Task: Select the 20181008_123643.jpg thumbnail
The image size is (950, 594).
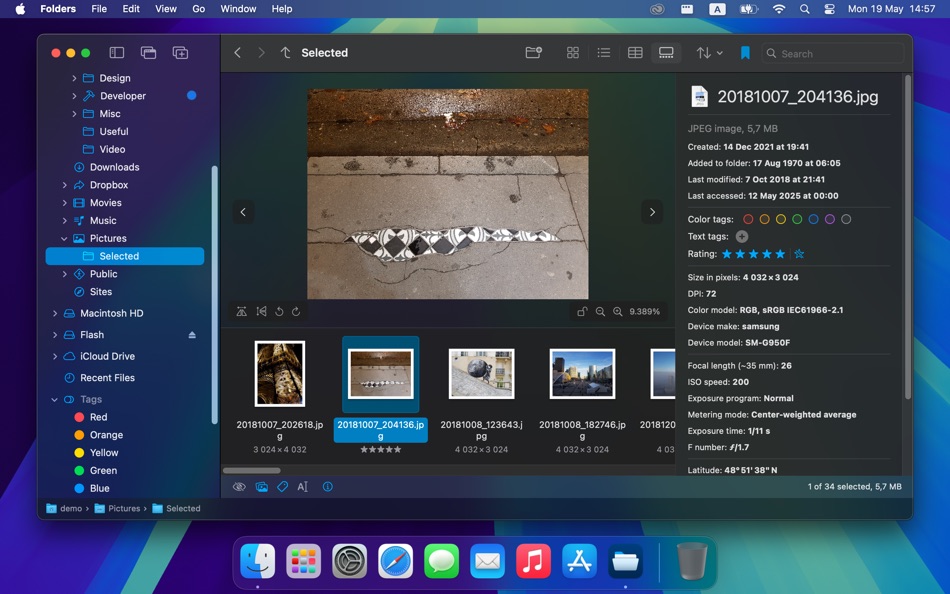Action: click(482, 373)
